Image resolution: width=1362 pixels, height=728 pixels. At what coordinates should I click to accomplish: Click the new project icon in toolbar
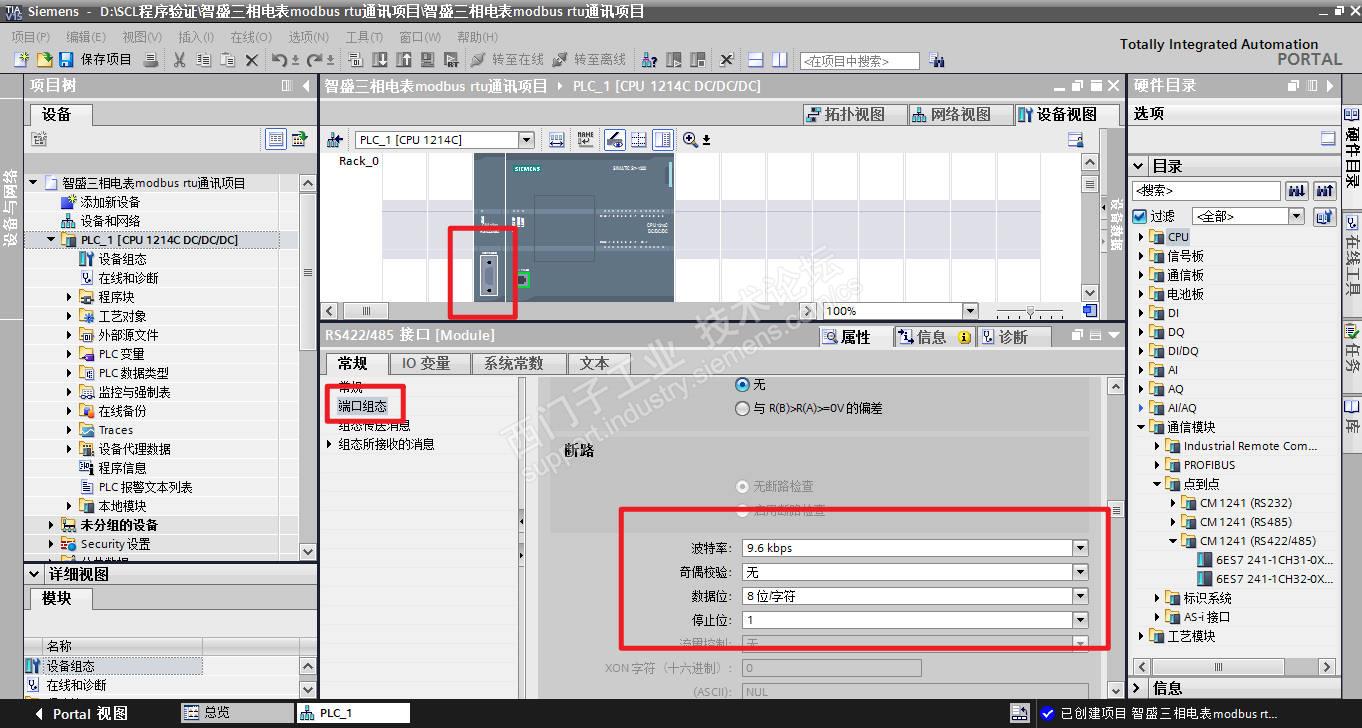tap(21, 60)
